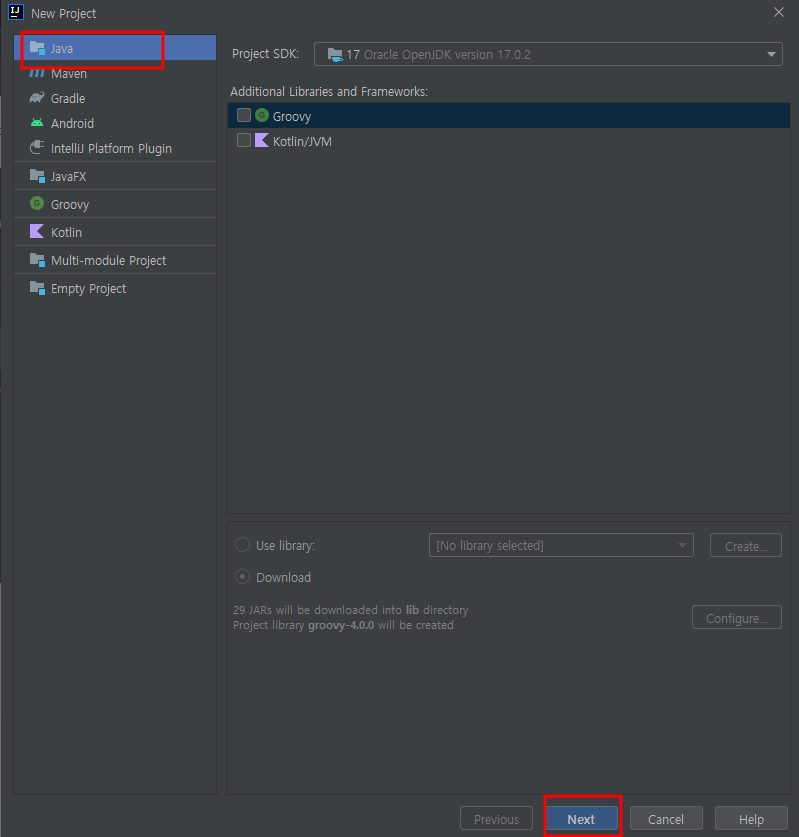Choose Android project type

point(115,123)
